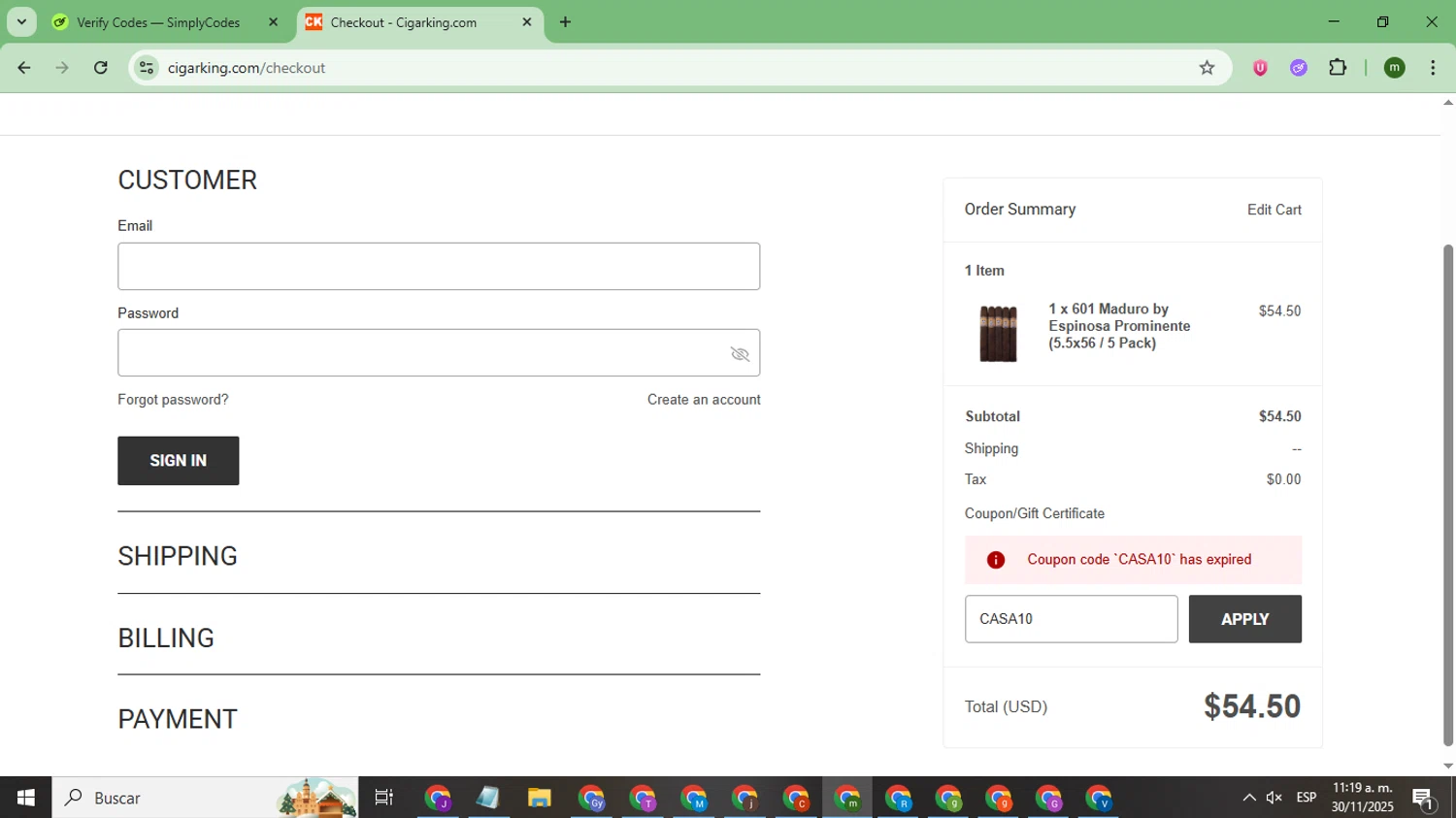This screenshot has width=1456, height=818.
Task: Focus the Email input field
Action: click(439, 266)
